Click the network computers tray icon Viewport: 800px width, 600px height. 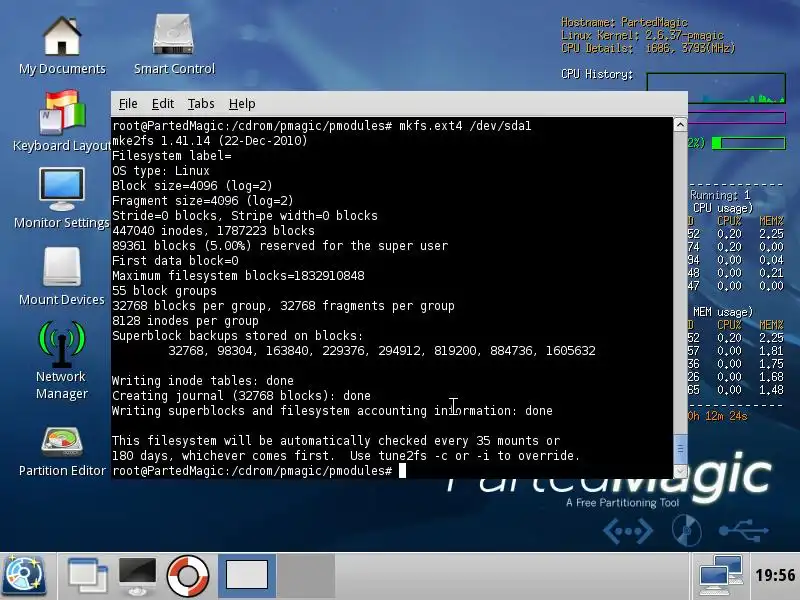pos(720,576)
